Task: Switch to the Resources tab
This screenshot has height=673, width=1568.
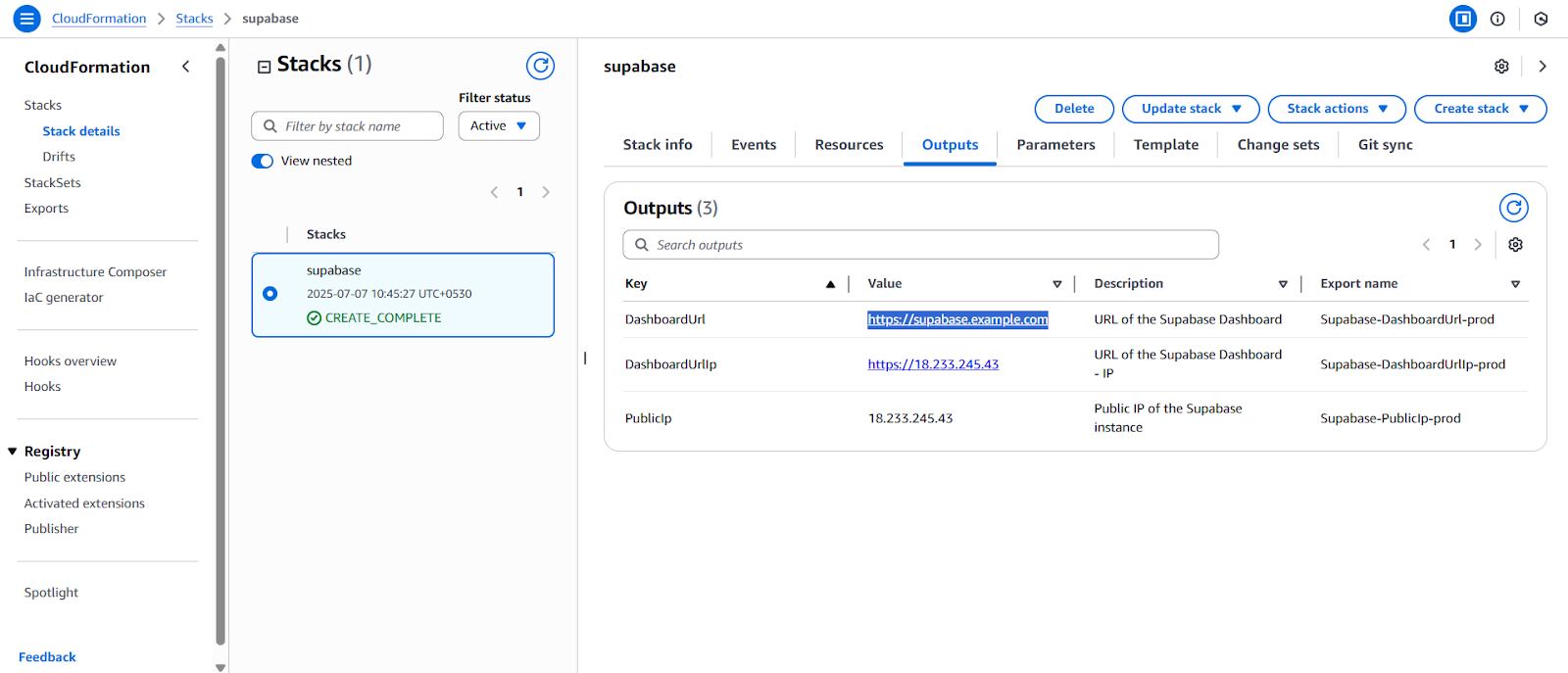Action: pyautogui.click(x=849, y=145)
